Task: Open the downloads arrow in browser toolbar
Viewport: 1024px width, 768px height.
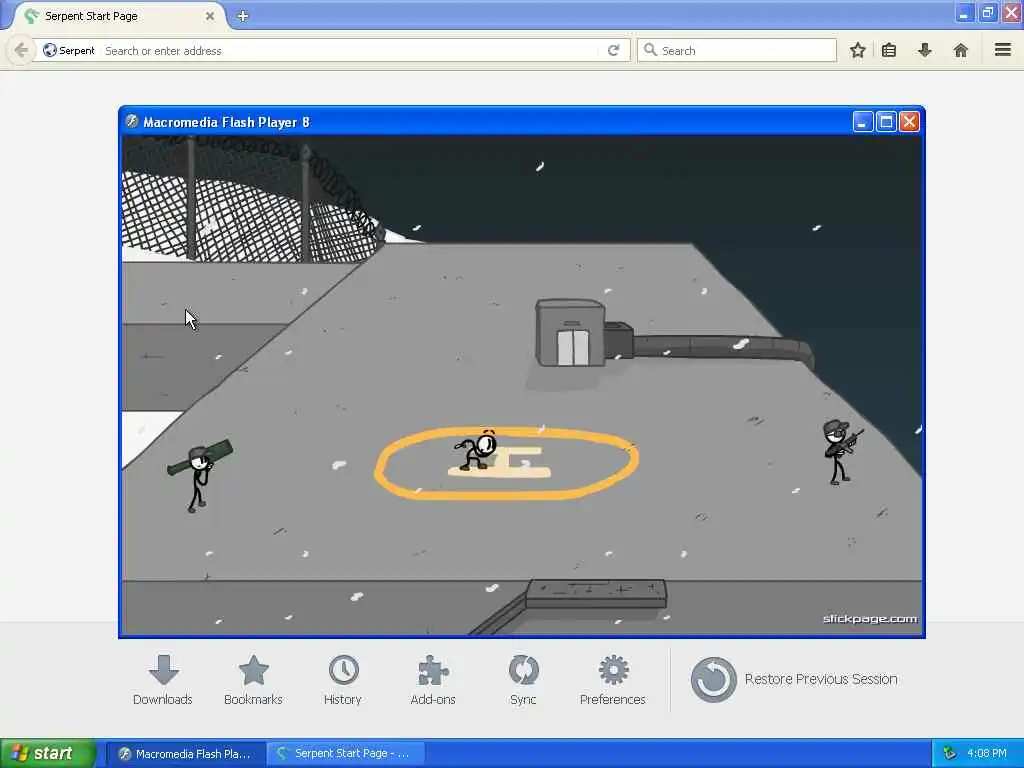Action: [x=925, y=50]
